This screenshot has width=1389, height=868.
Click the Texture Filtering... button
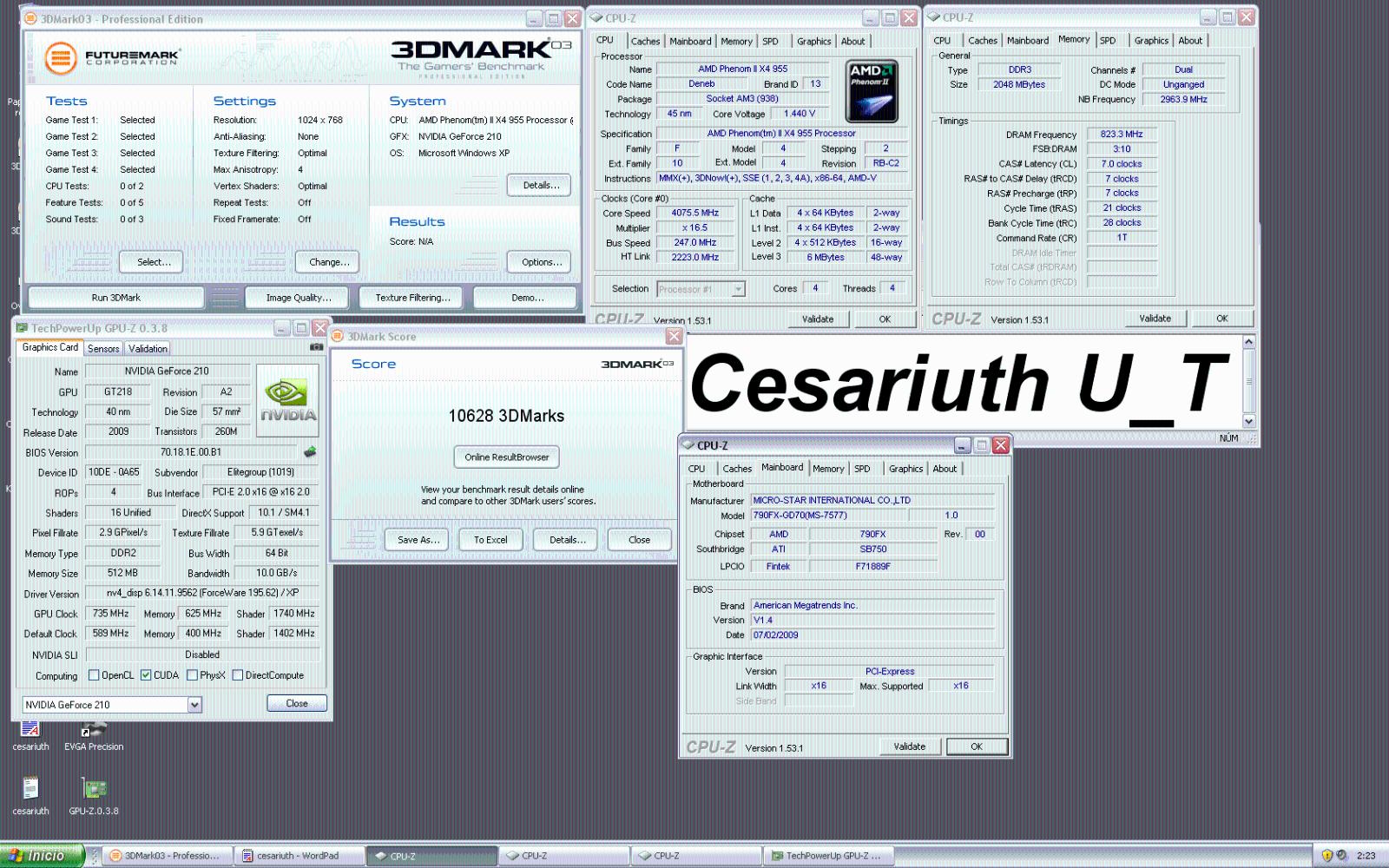click(412, 298)
